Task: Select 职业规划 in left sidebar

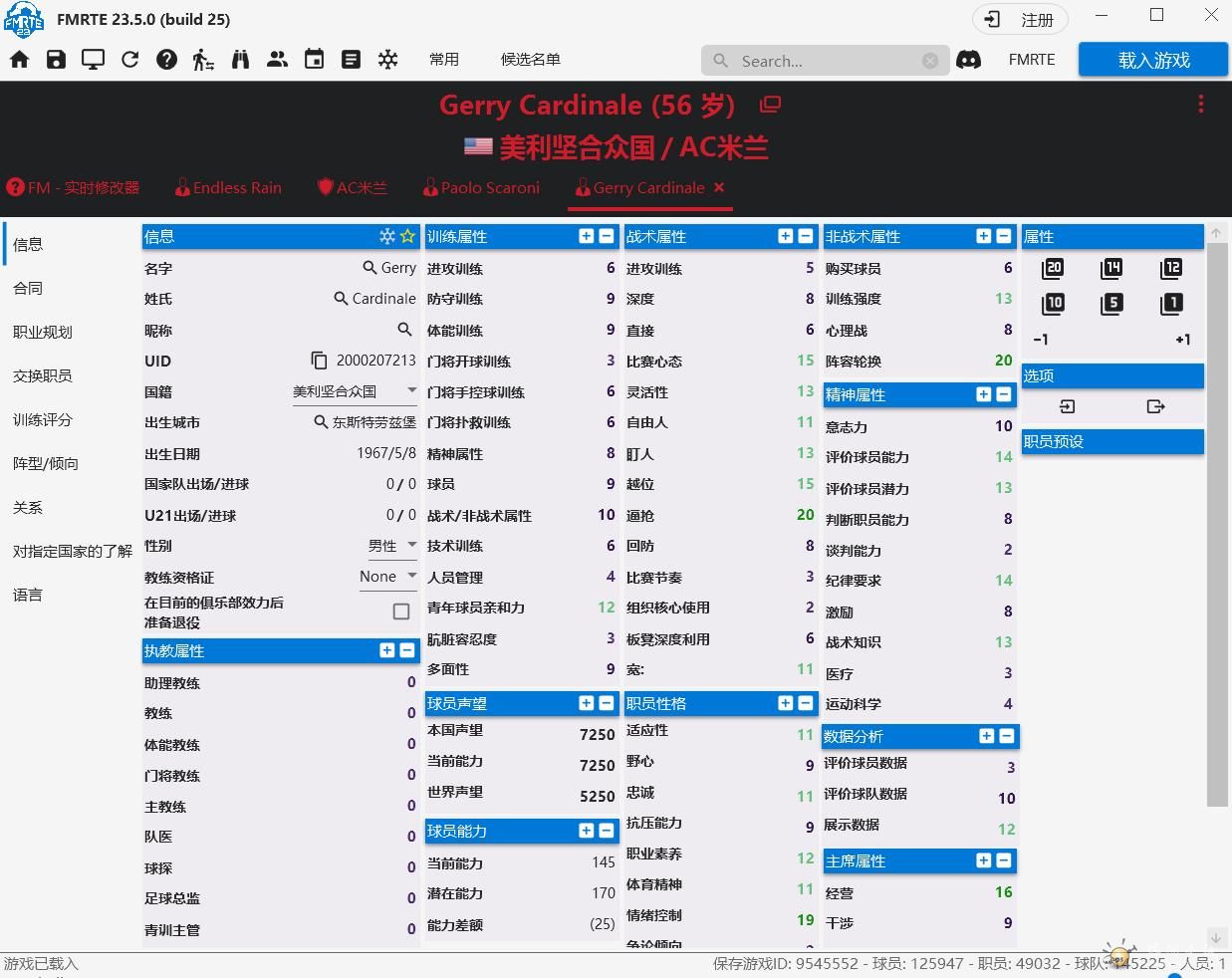Action: (x=43, y=332)
